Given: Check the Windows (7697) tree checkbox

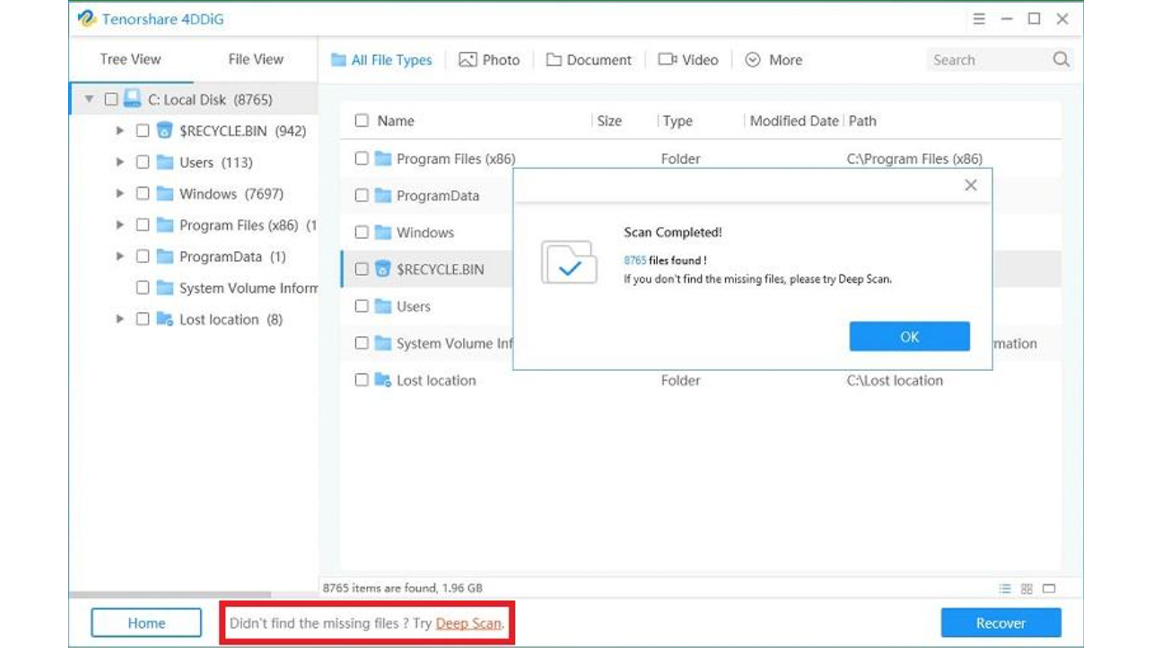Looking at the screenshot, I should [x=143, y=193].
